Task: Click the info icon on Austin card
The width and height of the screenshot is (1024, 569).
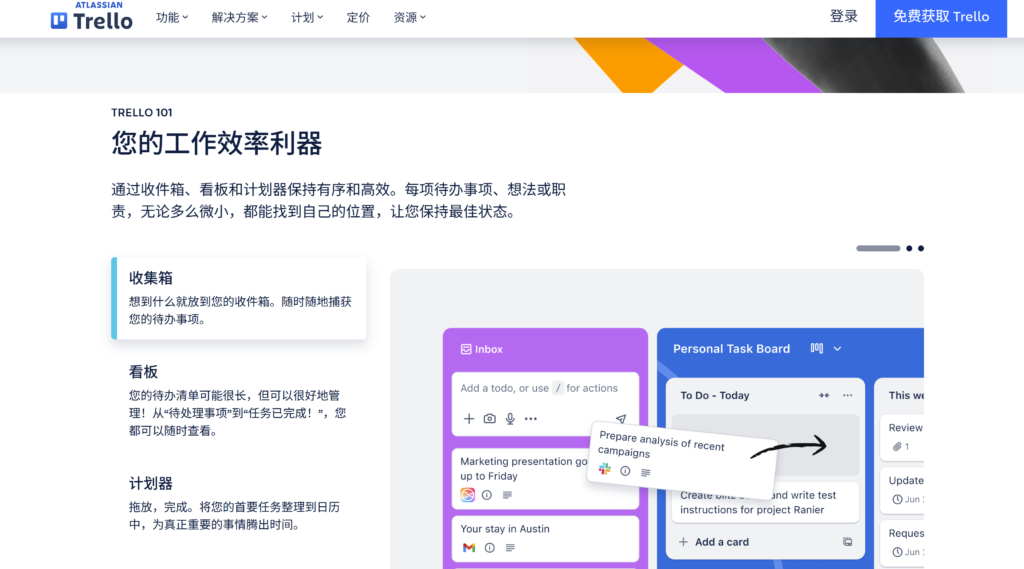Action: 489,548
